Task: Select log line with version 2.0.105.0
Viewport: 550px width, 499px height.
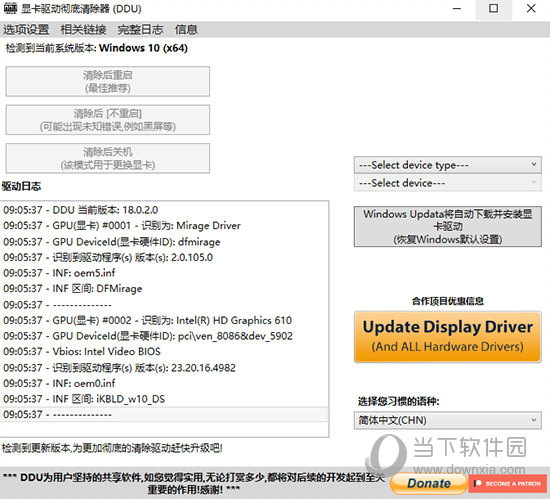Action: click(x=163, y=257)
